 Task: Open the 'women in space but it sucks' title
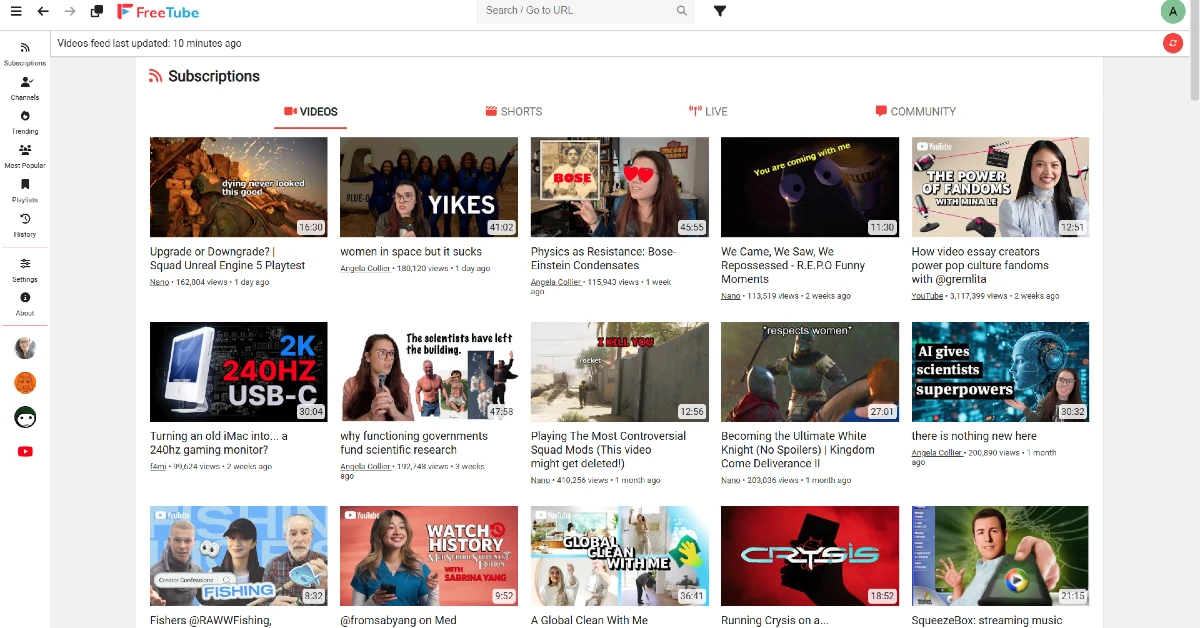pyautogui.click(x=411, y=252)
